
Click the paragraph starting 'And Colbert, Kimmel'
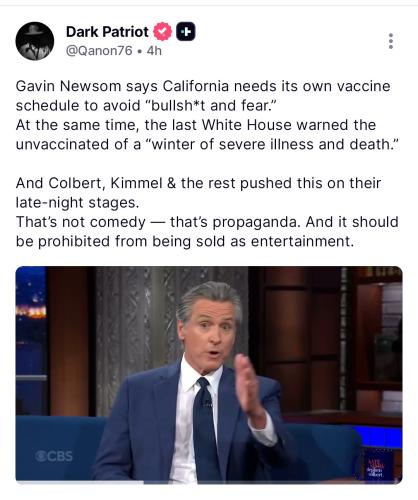click(x=198, y=193)
